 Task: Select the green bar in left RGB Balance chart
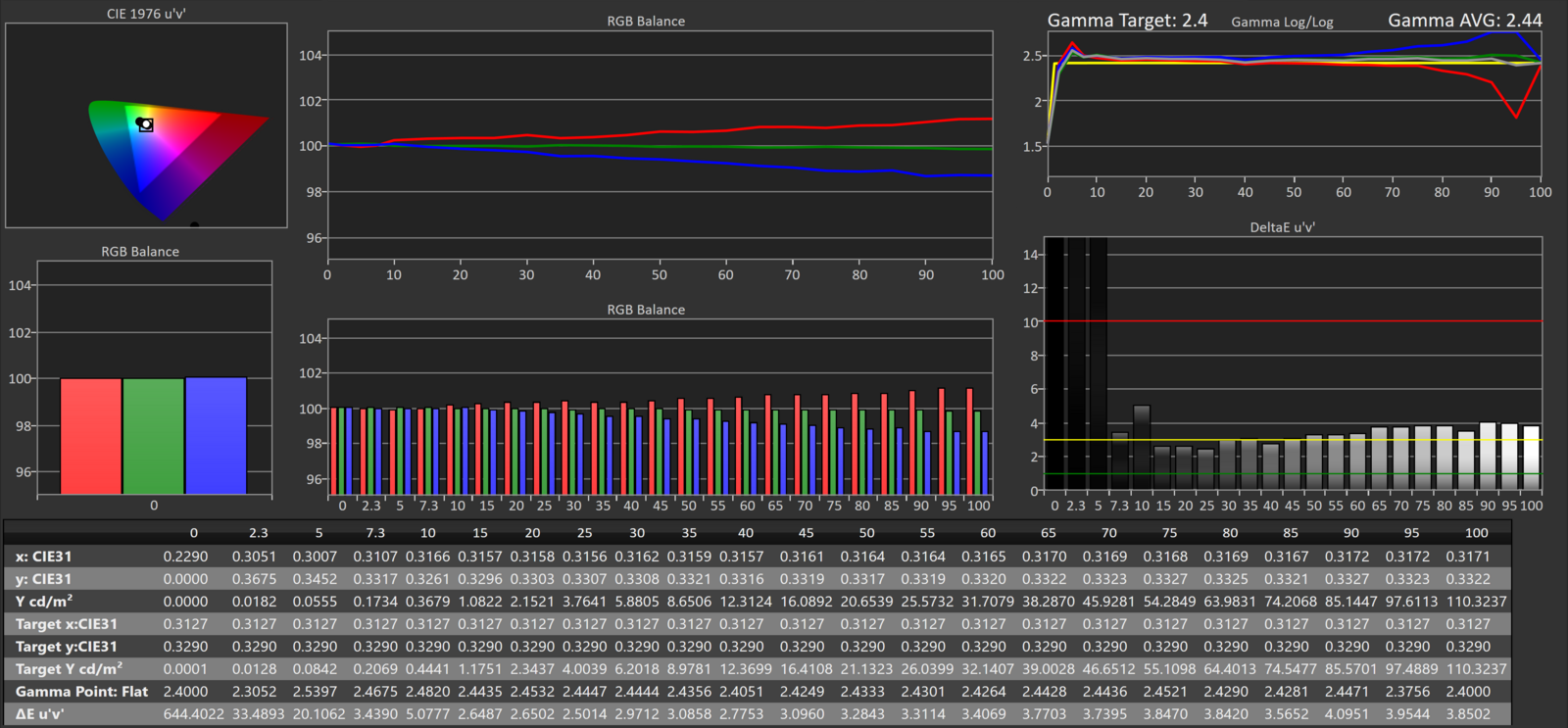tap(154, 436)
